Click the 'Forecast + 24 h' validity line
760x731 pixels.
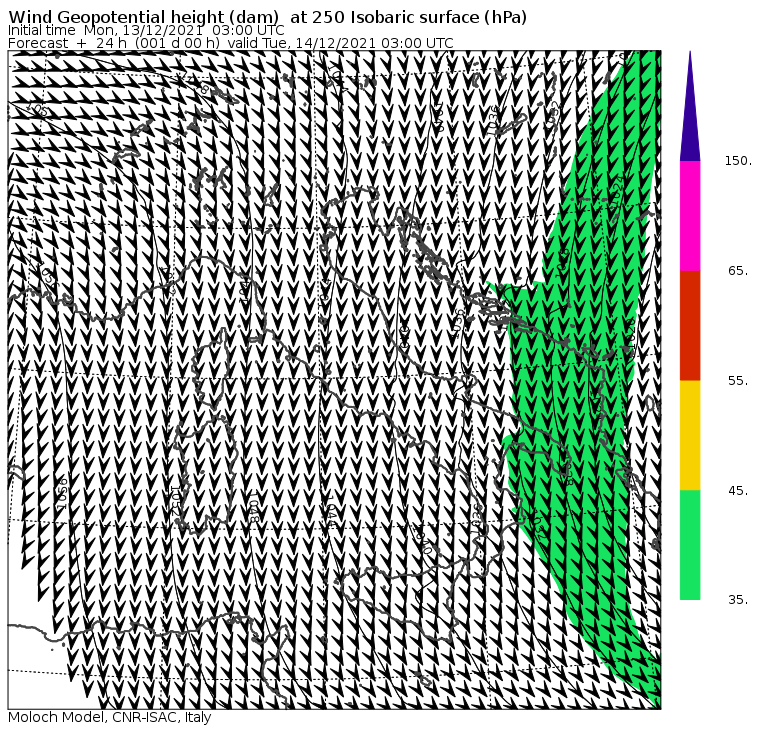231,43
